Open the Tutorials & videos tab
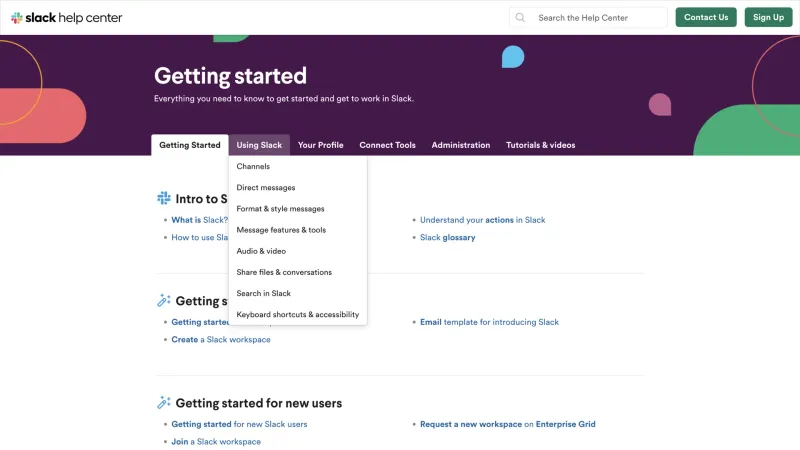Image resolution: width=800 pixels, height=450 pixels. [x=540, y=145]
